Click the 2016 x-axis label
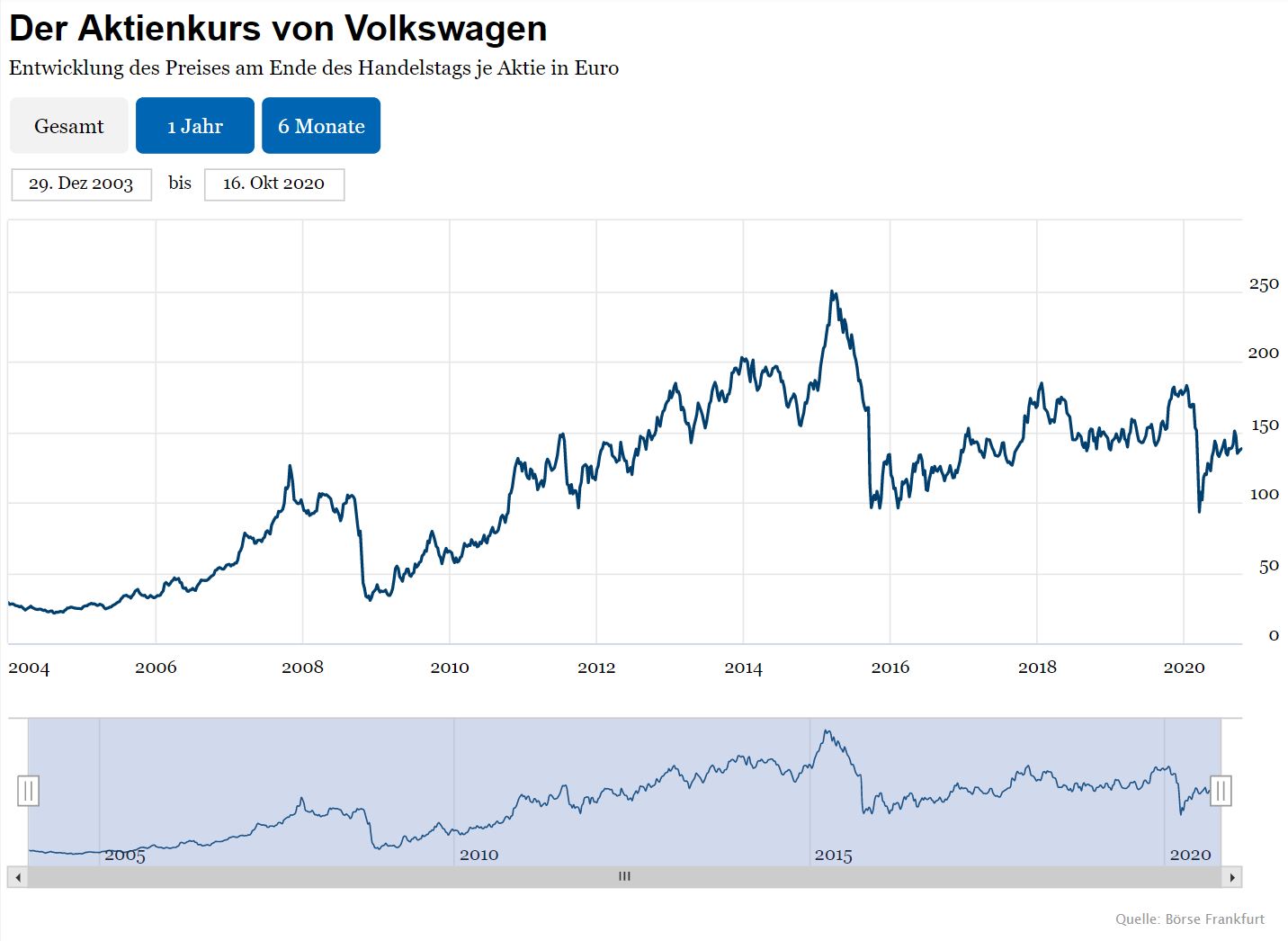Screen dimensions: 1288x941 (890, 668)
